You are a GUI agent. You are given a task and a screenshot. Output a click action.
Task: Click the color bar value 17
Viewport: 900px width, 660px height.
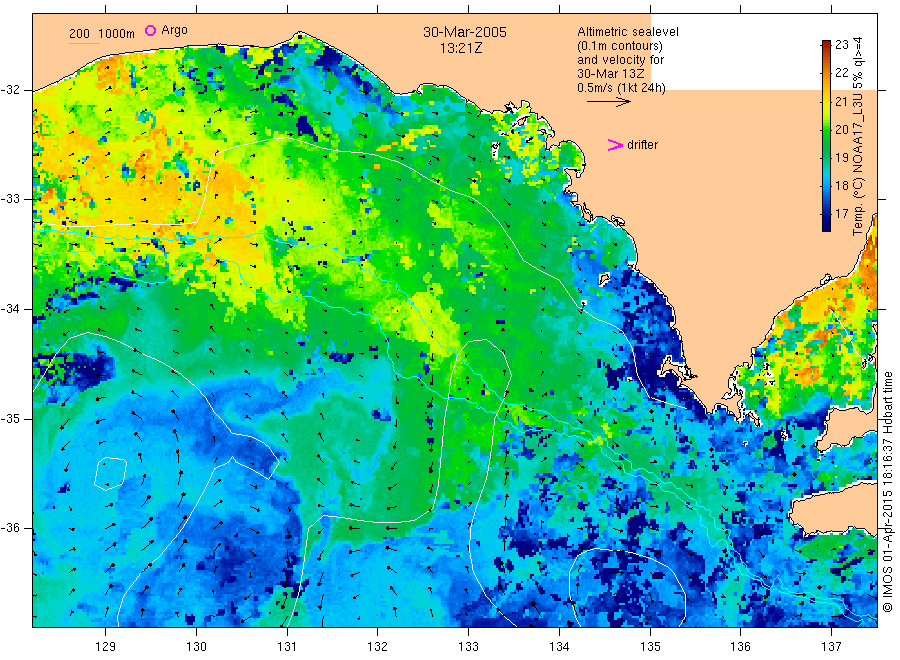click(x=841, y=213)
